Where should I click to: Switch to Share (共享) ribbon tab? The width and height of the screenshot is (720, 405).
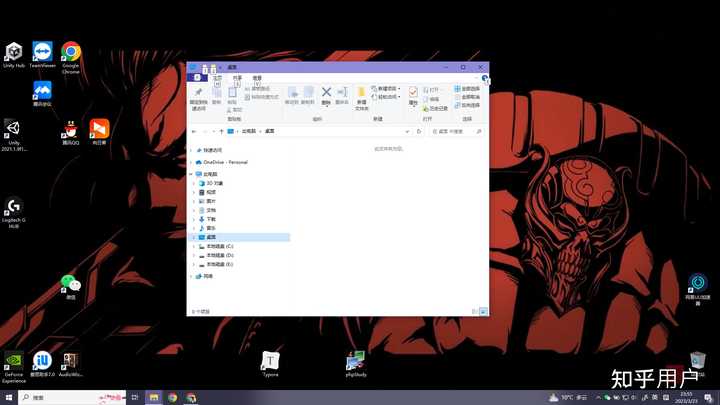[237, 78]
